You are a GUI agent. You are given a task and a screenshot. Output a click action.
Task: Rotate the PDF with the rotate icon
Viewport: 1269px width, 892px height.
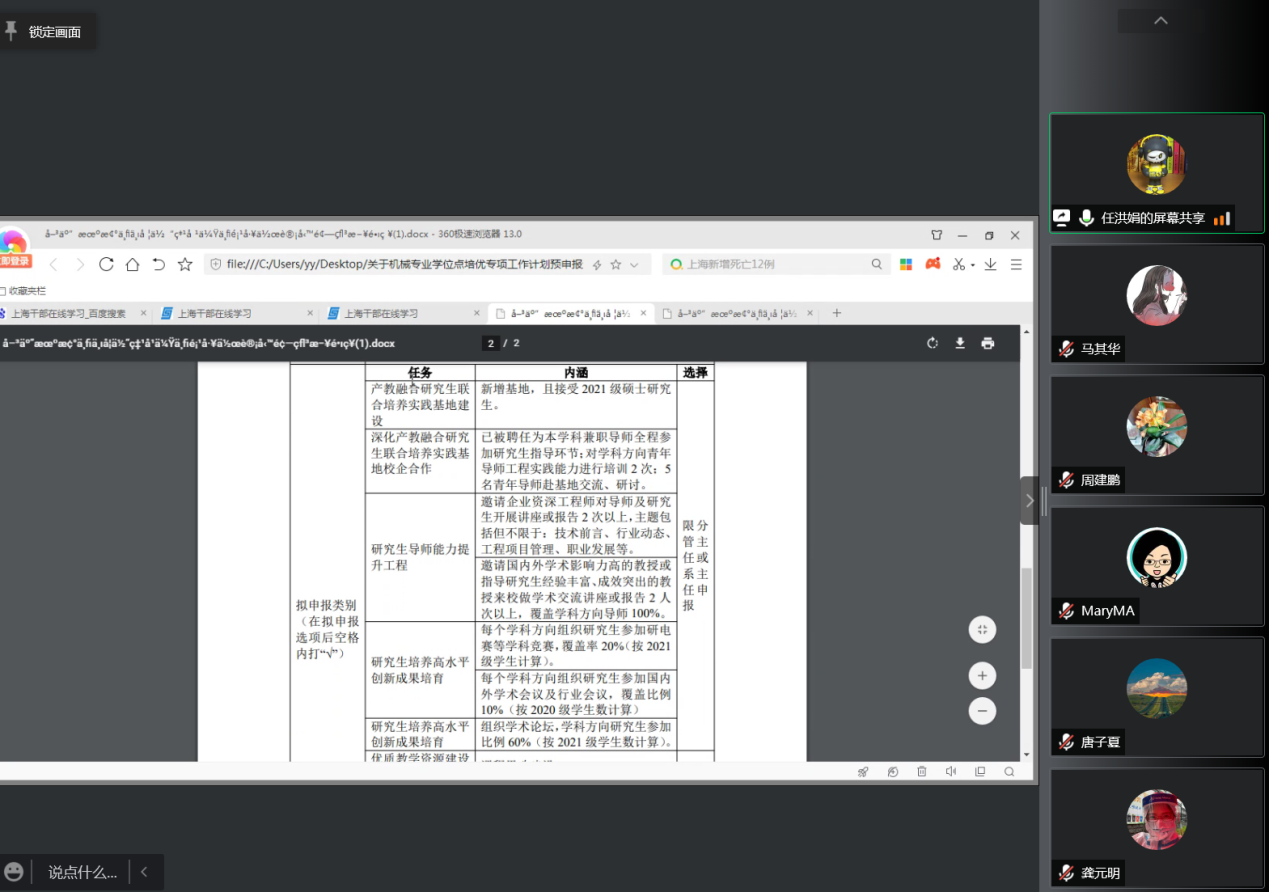tap(932, 343)
